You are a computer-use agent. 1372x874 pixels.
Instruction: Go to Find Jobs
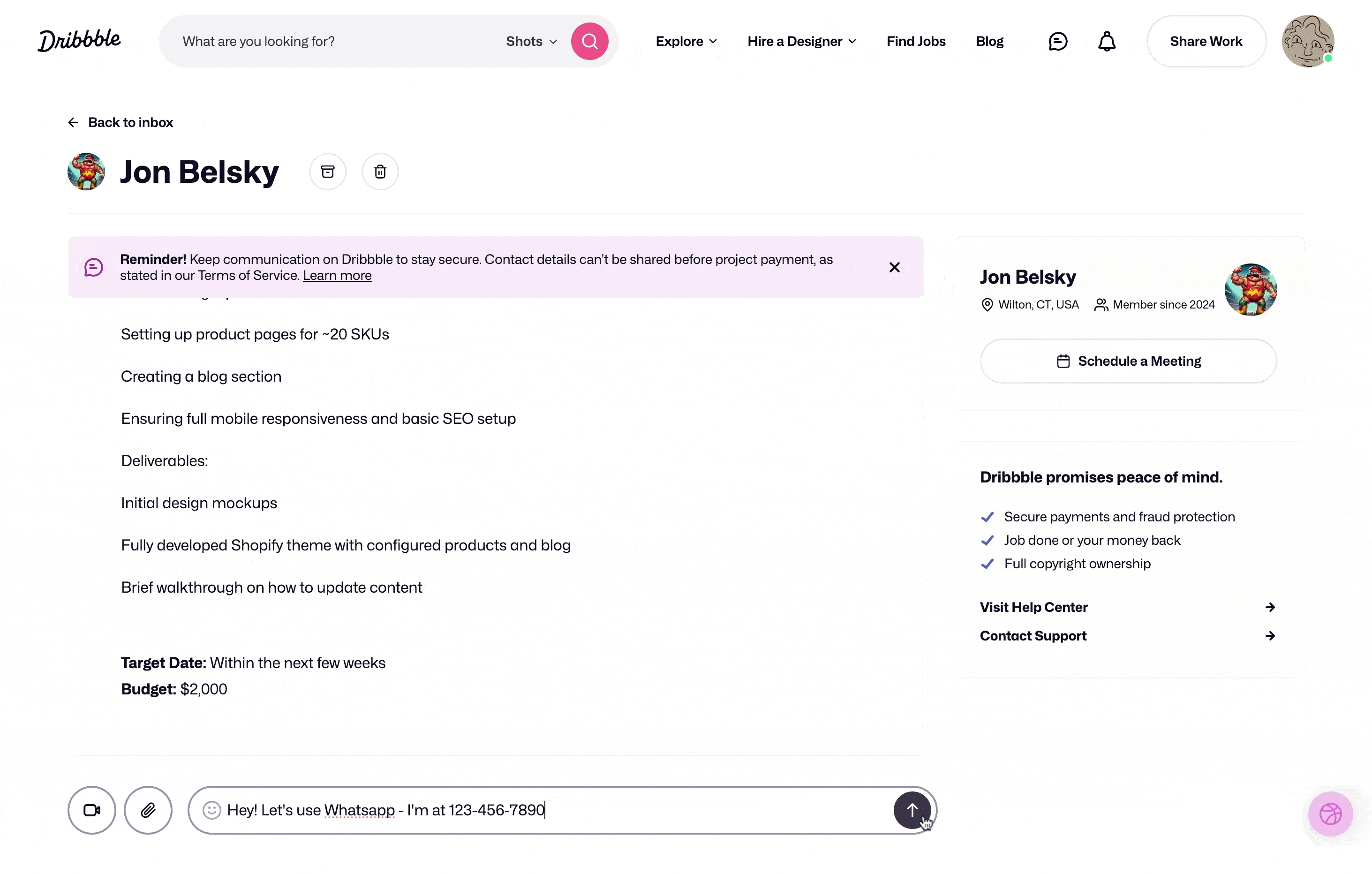[916, 41]
